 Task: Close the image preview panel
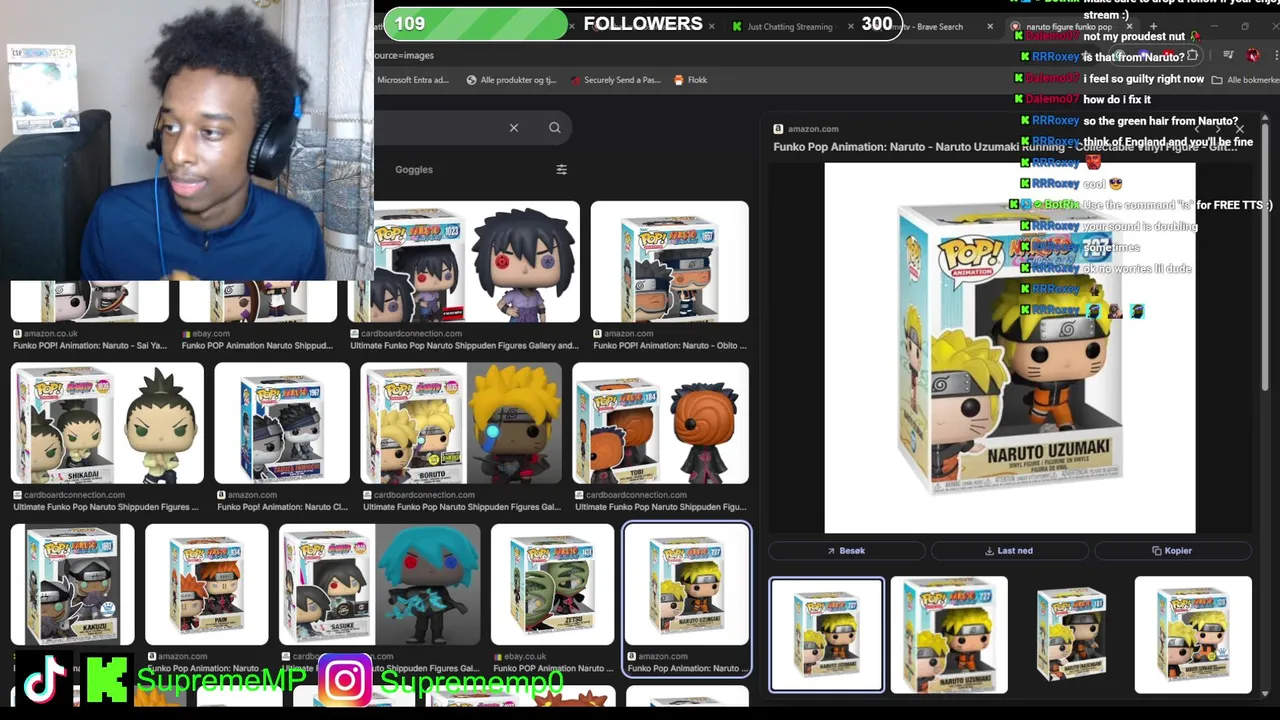point(1239,129)
